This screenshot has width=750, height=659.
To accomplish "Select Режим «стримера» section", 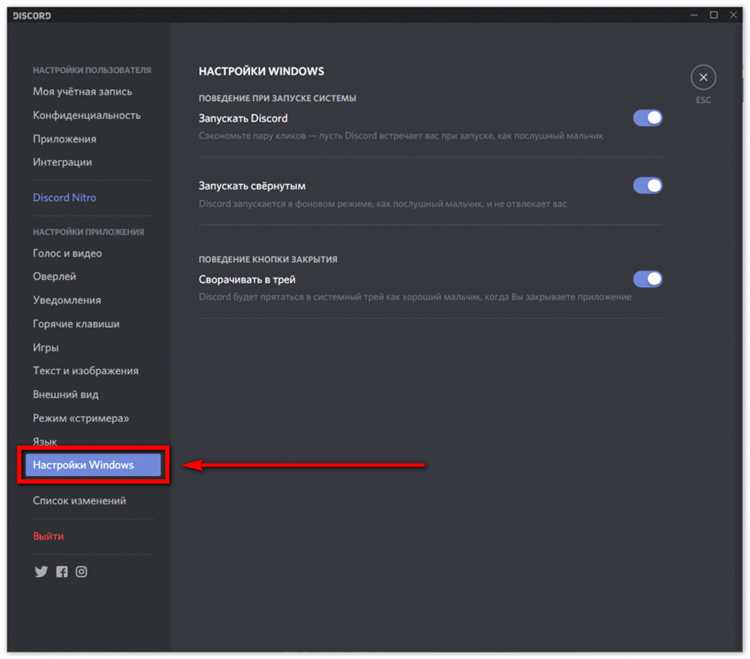I will coord(81,418).
